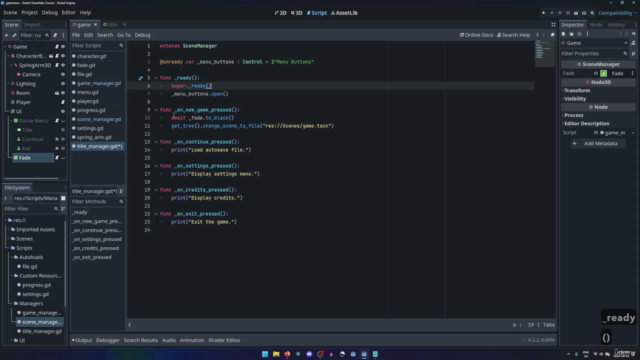
Task: Open the Debug menu in top bar
Action: click(x=49, y=13)
